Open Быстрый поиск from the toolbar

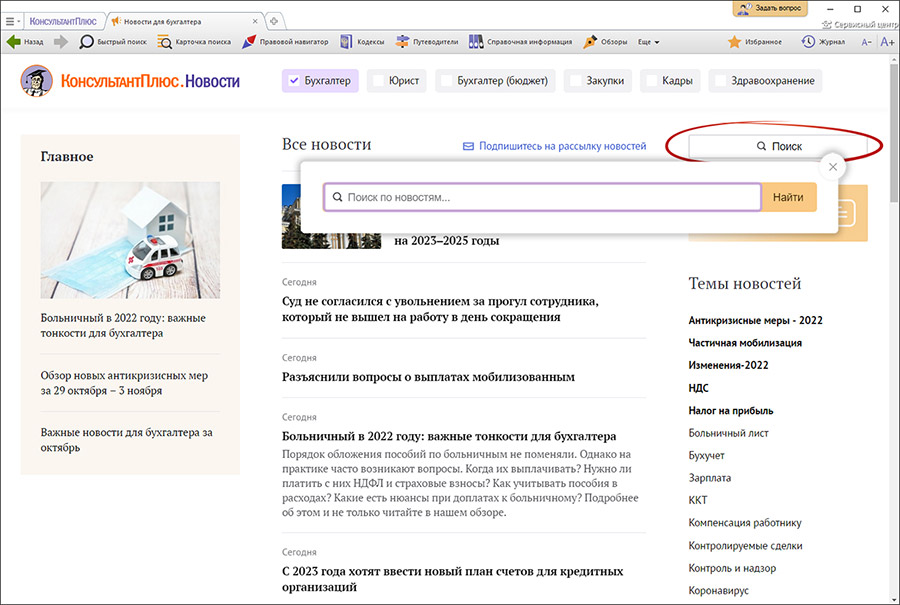click(x=111, y=42)
